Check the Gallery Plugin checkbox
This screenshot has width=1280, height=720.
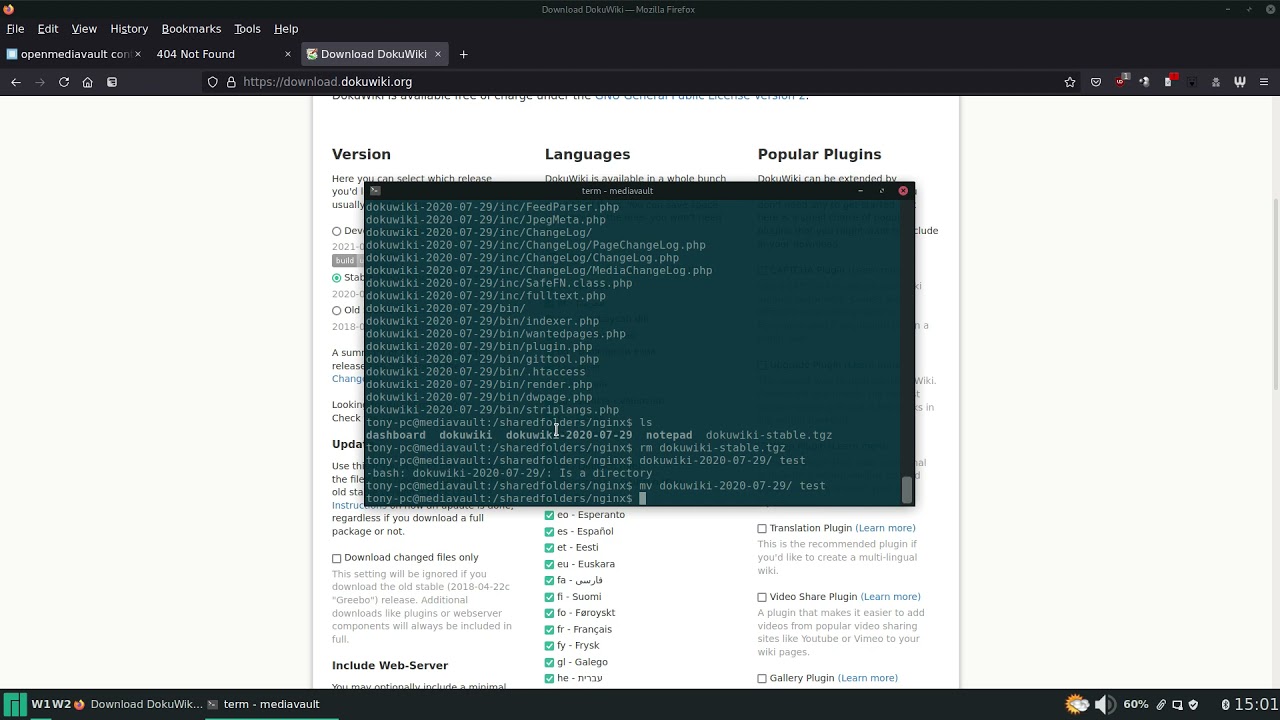coord(762,678)
